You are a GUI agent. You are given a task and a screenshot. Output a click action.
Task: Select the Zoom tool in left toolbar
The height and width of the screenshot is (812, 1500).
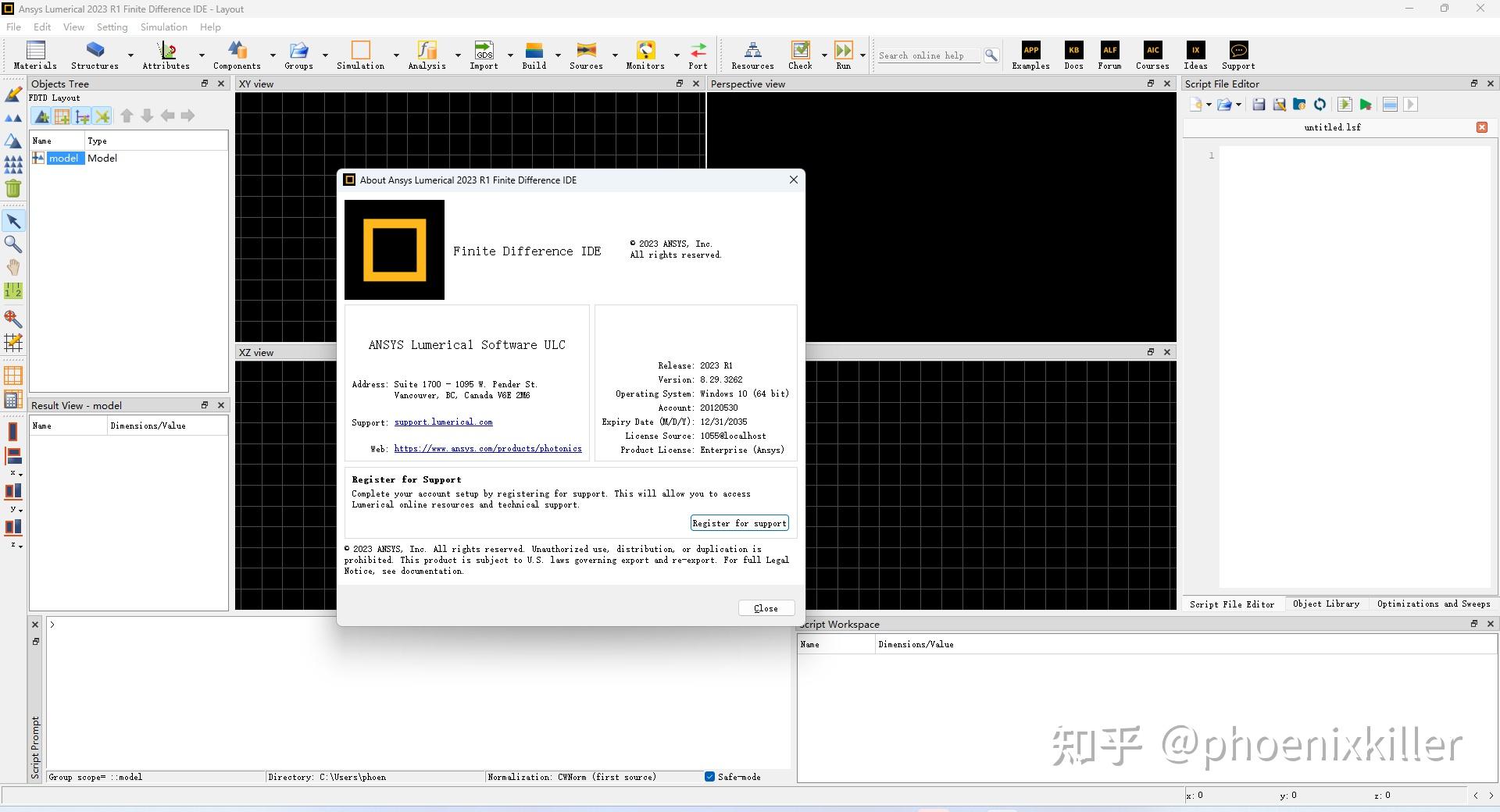click(13, 244)
